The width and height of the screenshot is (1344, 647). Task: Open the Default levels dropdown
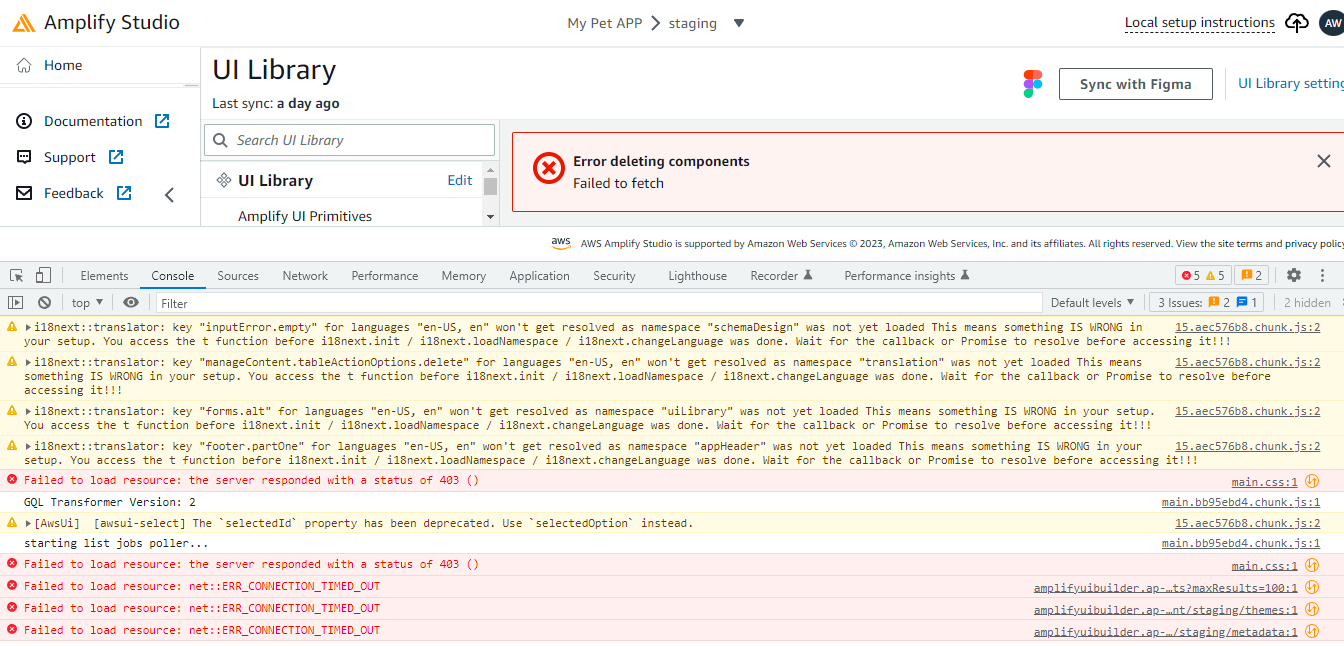click(1093, 303)
